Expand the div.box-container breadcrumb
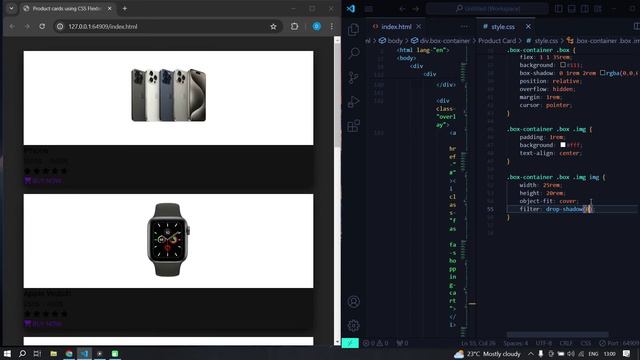Screen dimensions: 640x360 pyautogui.click(x=440, y=40)
